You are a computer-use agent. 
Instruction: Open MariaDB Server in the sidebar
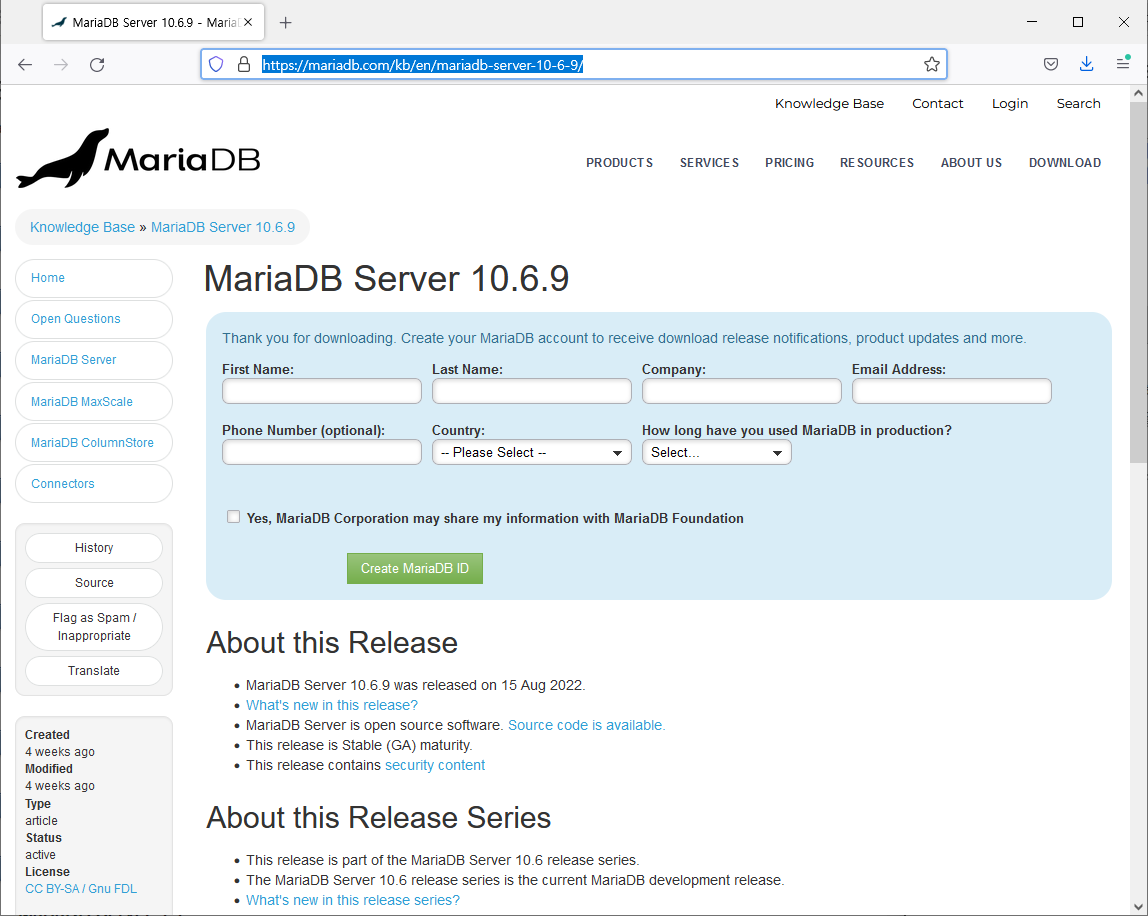pos(94,360)
